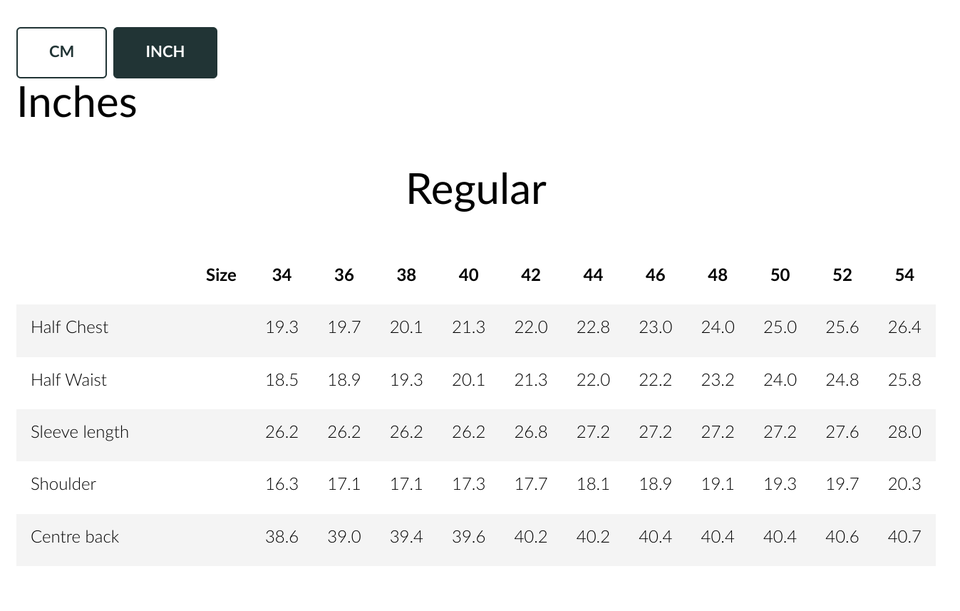Viewport: 960px width, 611px height.
Task: Switch units to CM
Action: [x=61, y=52]
